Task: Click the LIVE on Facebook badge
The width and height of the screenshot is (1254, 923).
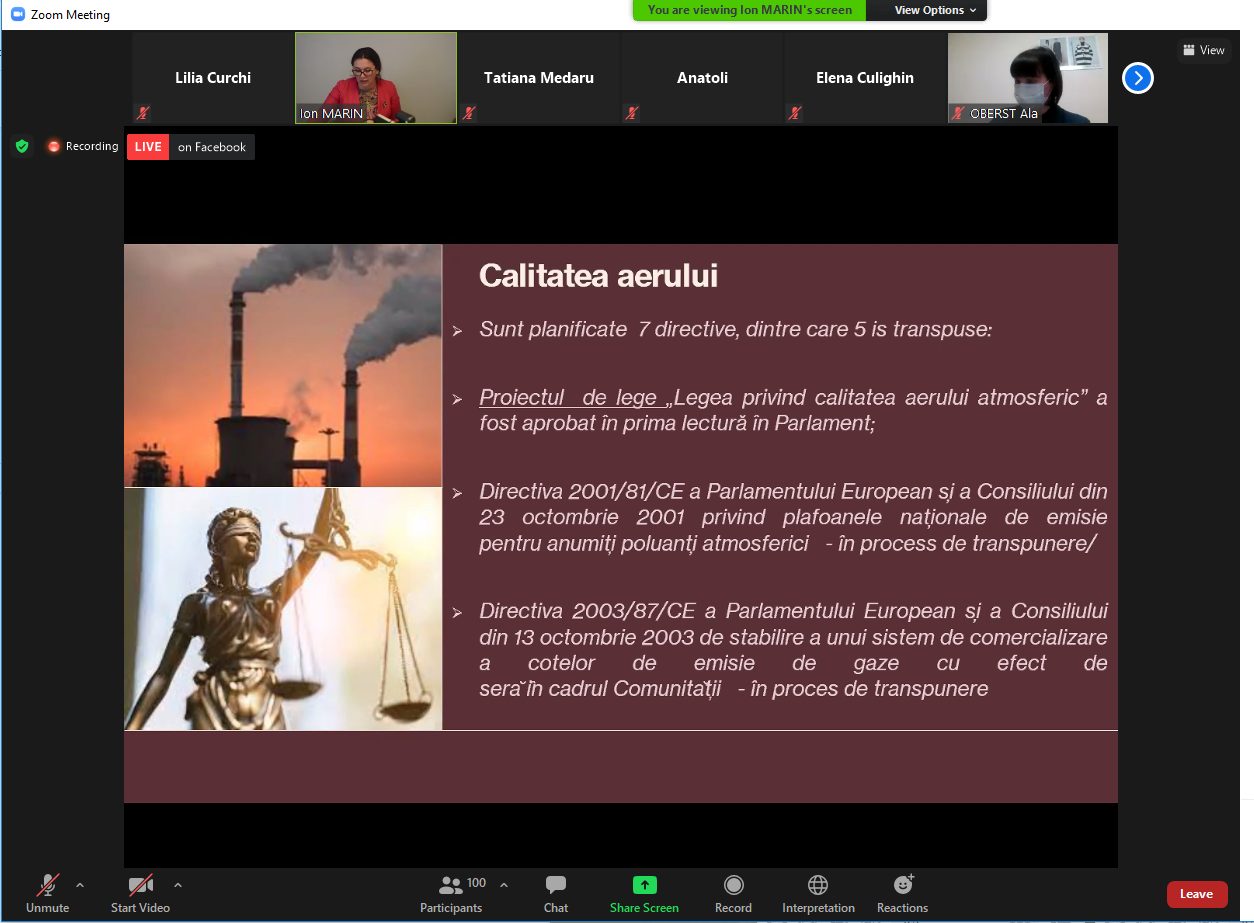Action: click(191, 147)
